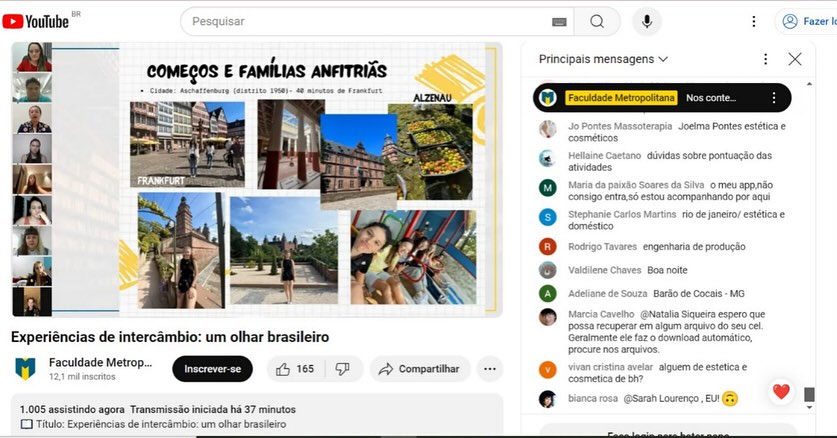Dislike the video with thumbs down
The height and width of the screenshot is (438, 837).
pyautogui.click(x=343, y=369)
